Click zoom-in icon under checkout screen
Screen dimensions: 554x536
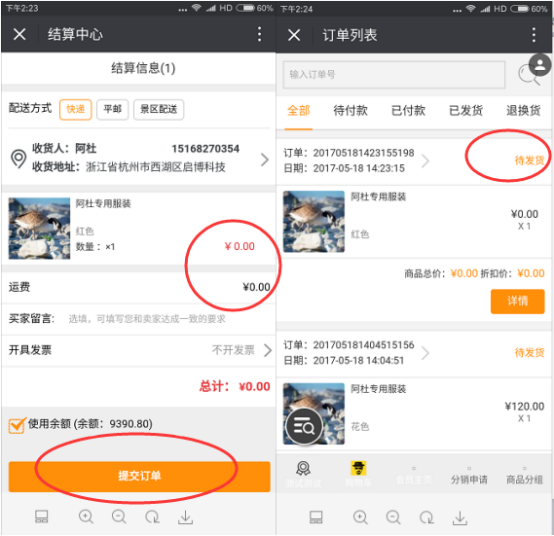tap(86, 517)
